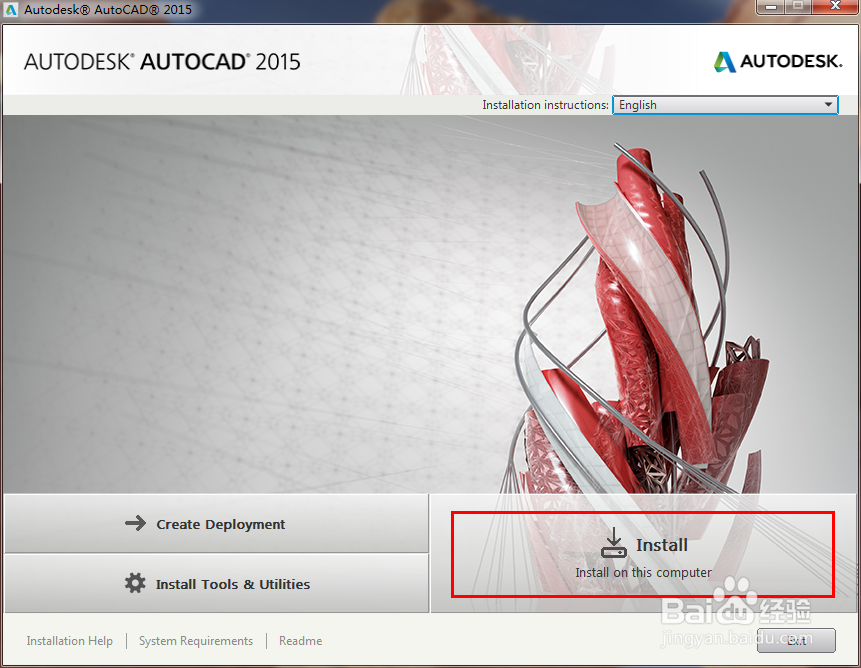Viewport: 861px width, 668px height.
Task: Open the installation instructions language dropdown
Action: 828,104
